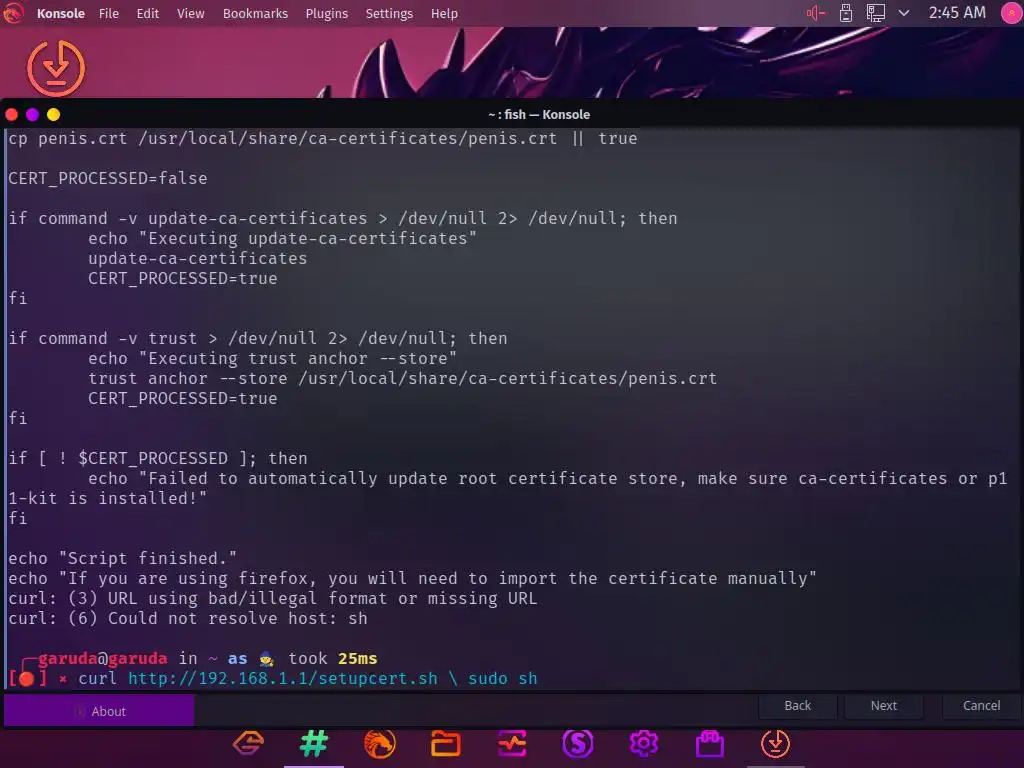Click the indented 'update-ca-certificates' command line
1024x768 pixels.
pos(198,259)
